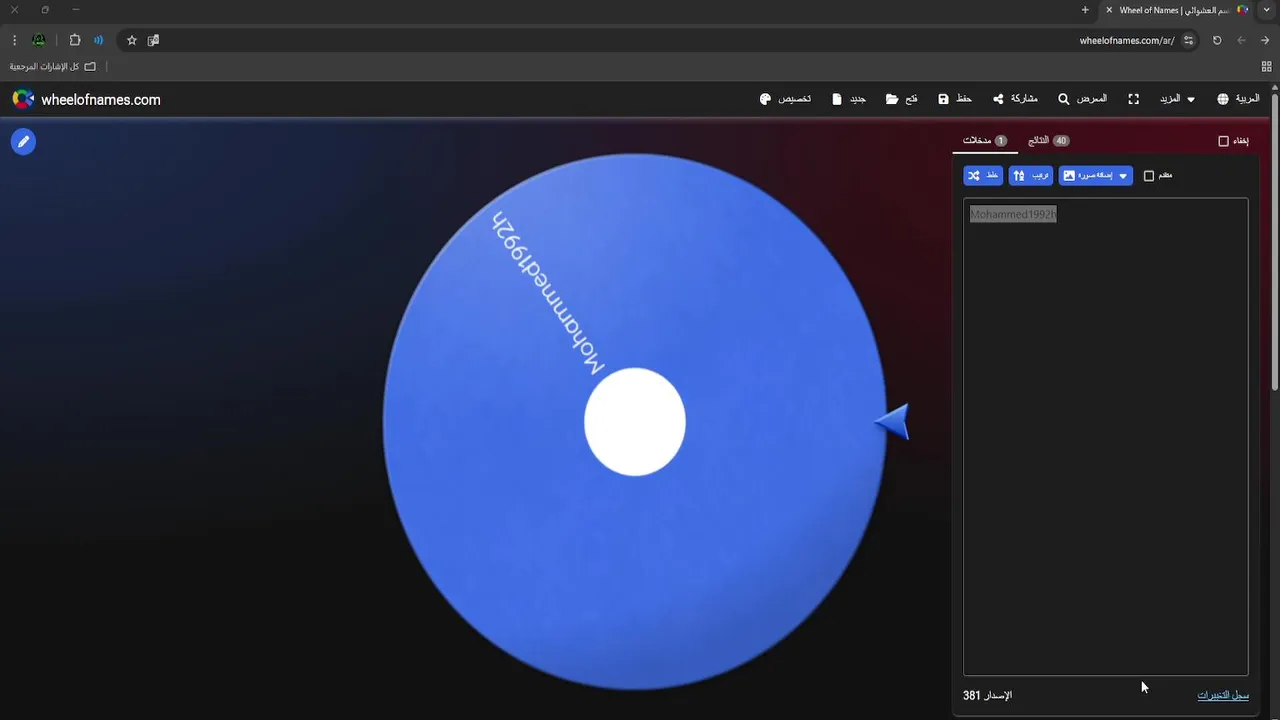Image resolution: width=1280 pixels, height=720 pixels.
Task: Sort entries with the ترتيب button
Action: [x=1031, y=176]
